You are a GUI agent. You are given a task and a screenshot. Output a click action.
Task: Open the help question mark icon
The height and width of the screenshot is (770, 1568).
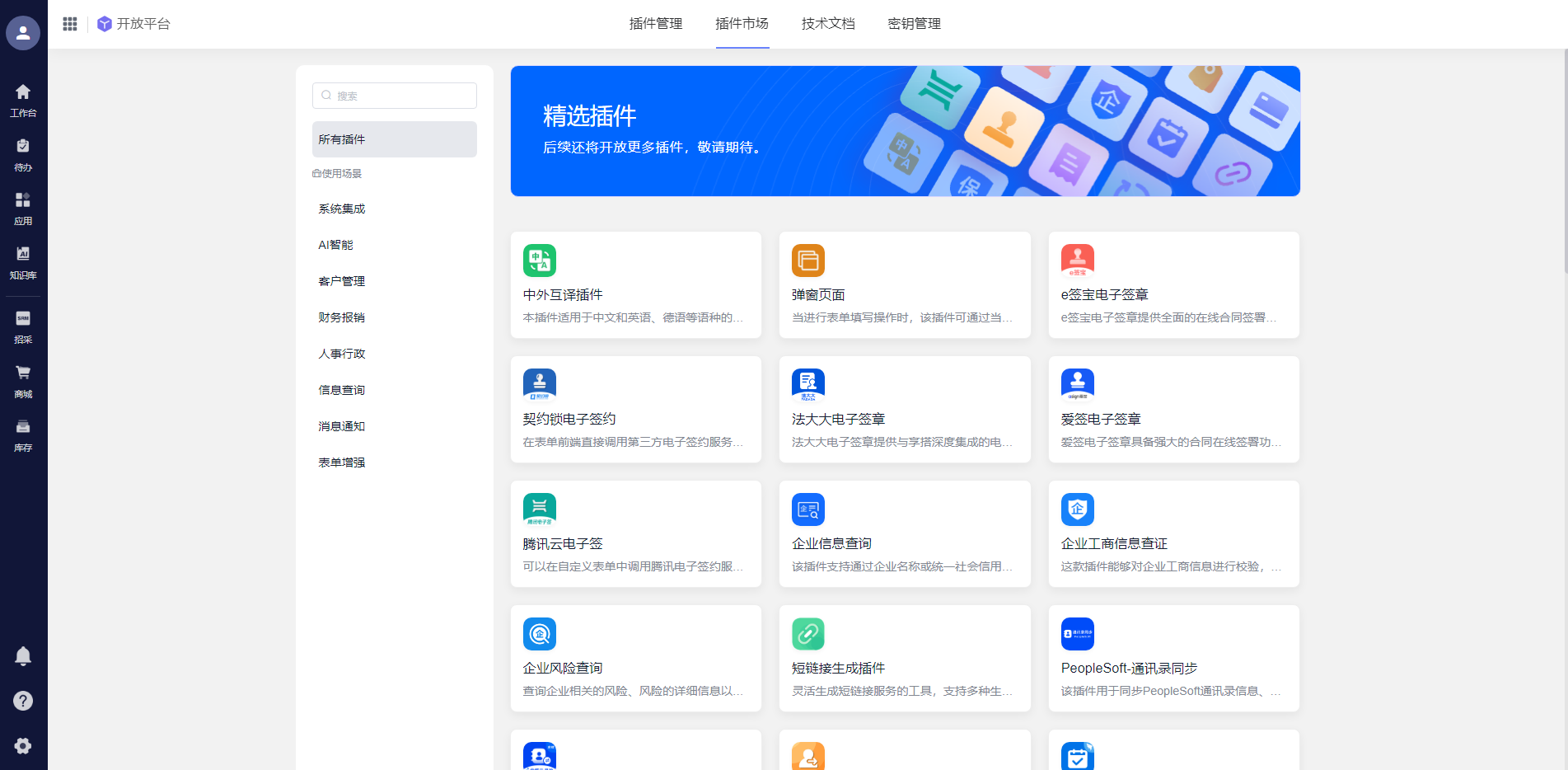point(23,701)
